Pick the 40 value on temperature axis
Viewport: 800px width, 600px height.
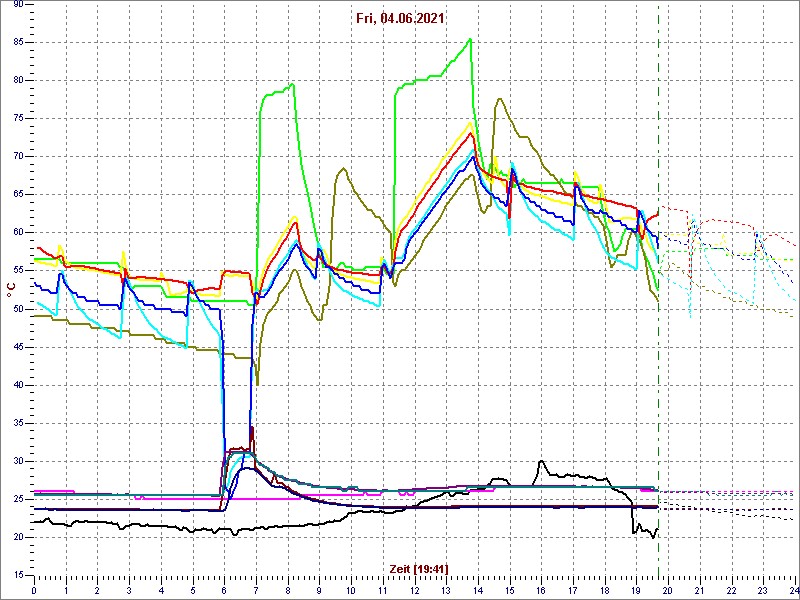[x=18, y=385]
